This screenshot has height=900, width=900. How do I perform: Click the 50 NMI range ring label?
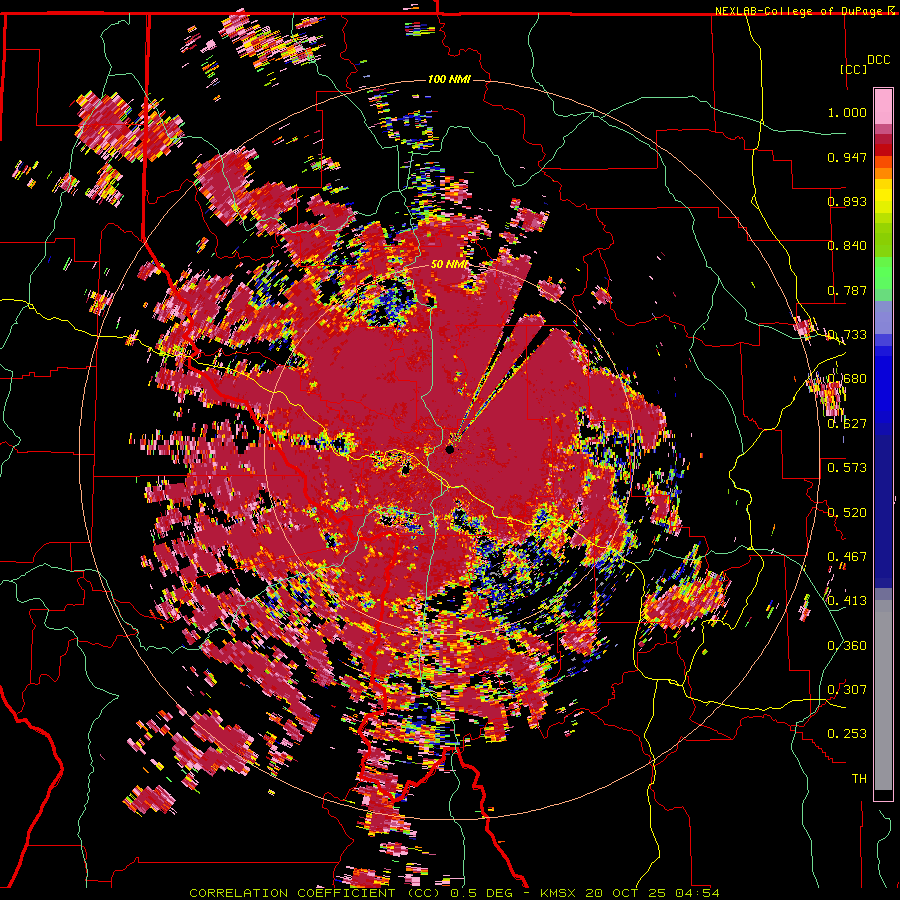[449, 265]
